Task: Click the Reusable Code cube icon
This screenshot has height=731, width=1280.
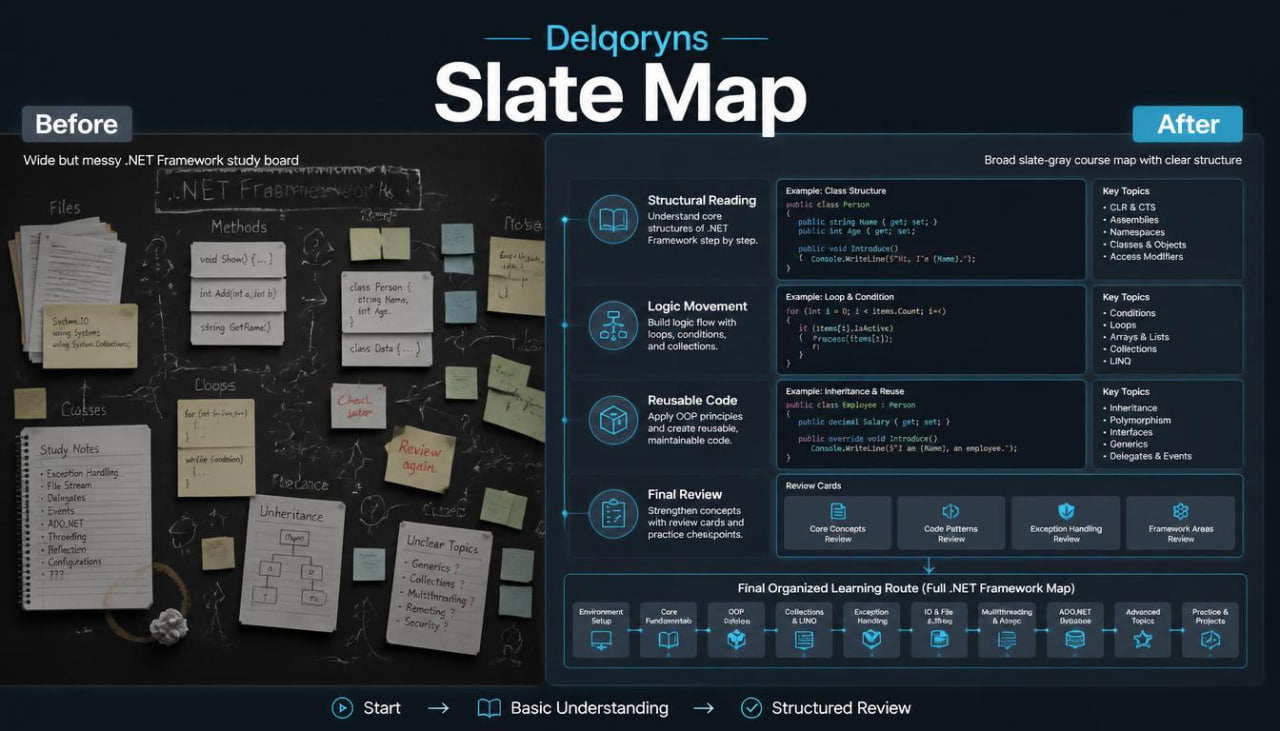Action: coord(612,418)
